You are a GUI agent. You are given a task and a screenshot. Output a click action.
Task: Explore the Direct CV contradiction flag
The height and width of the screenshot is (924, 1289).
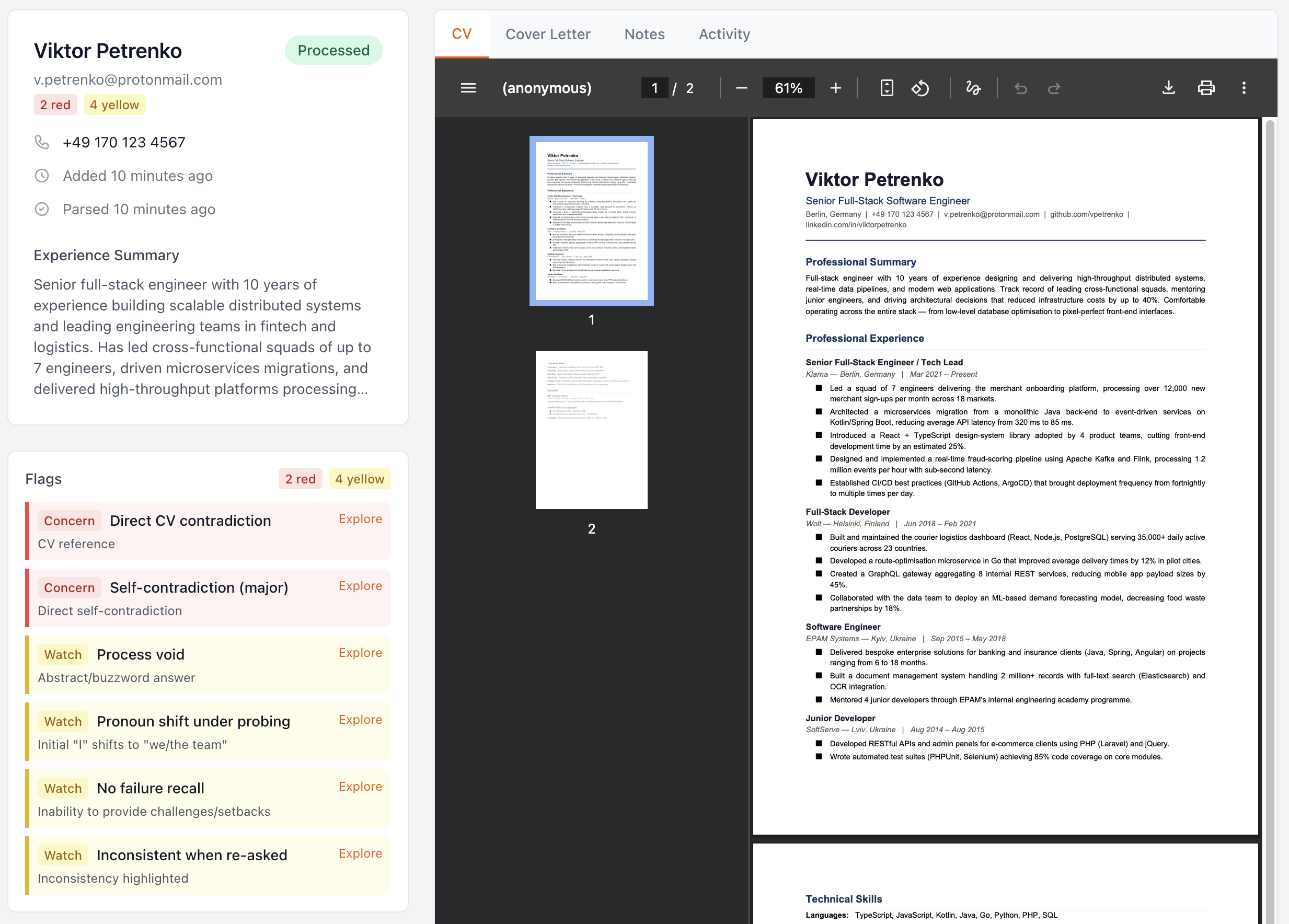360,519
